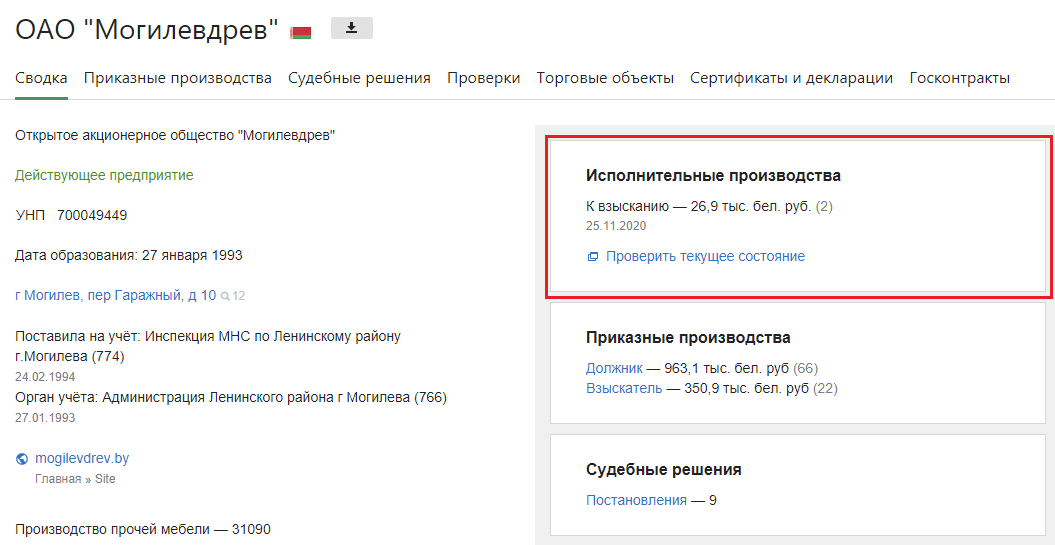Open the Проверки tab
Screen dimensions: 1055x545
click(484, 78)
